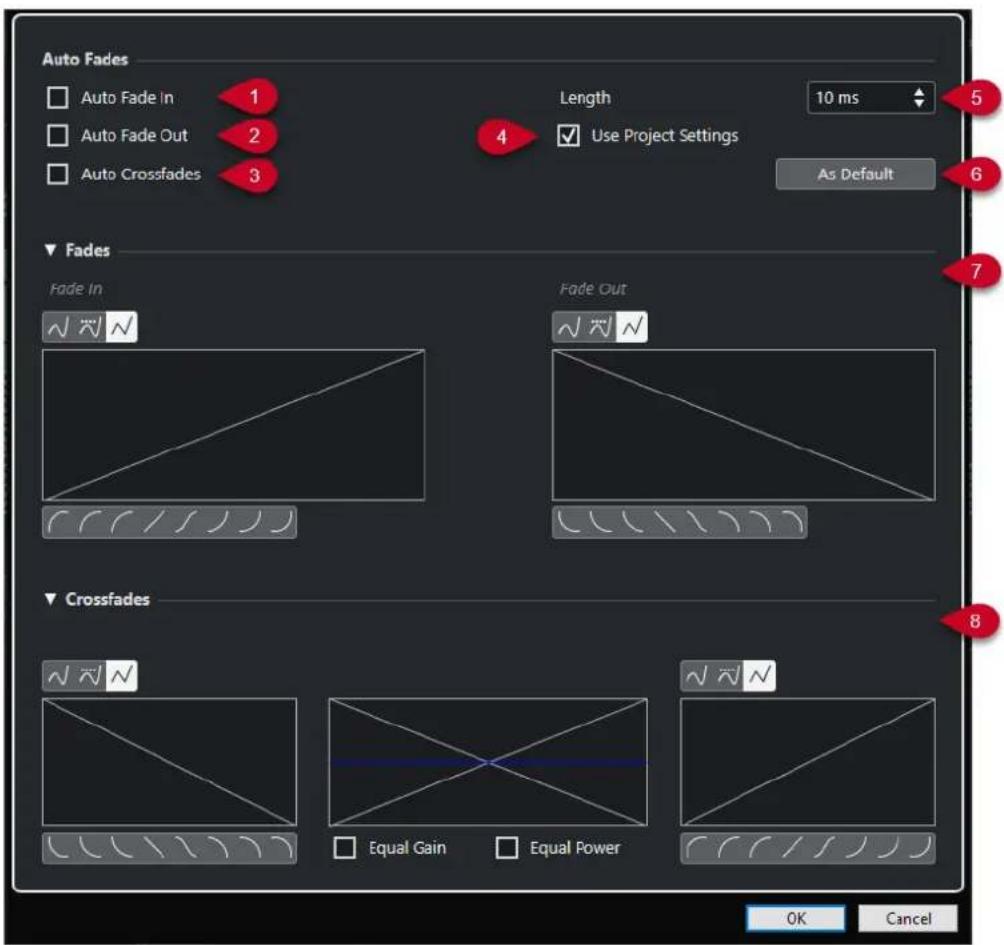Choose last exponential shape preset below Fade In display
This screenshot has height=945, width=1004.
280,522
